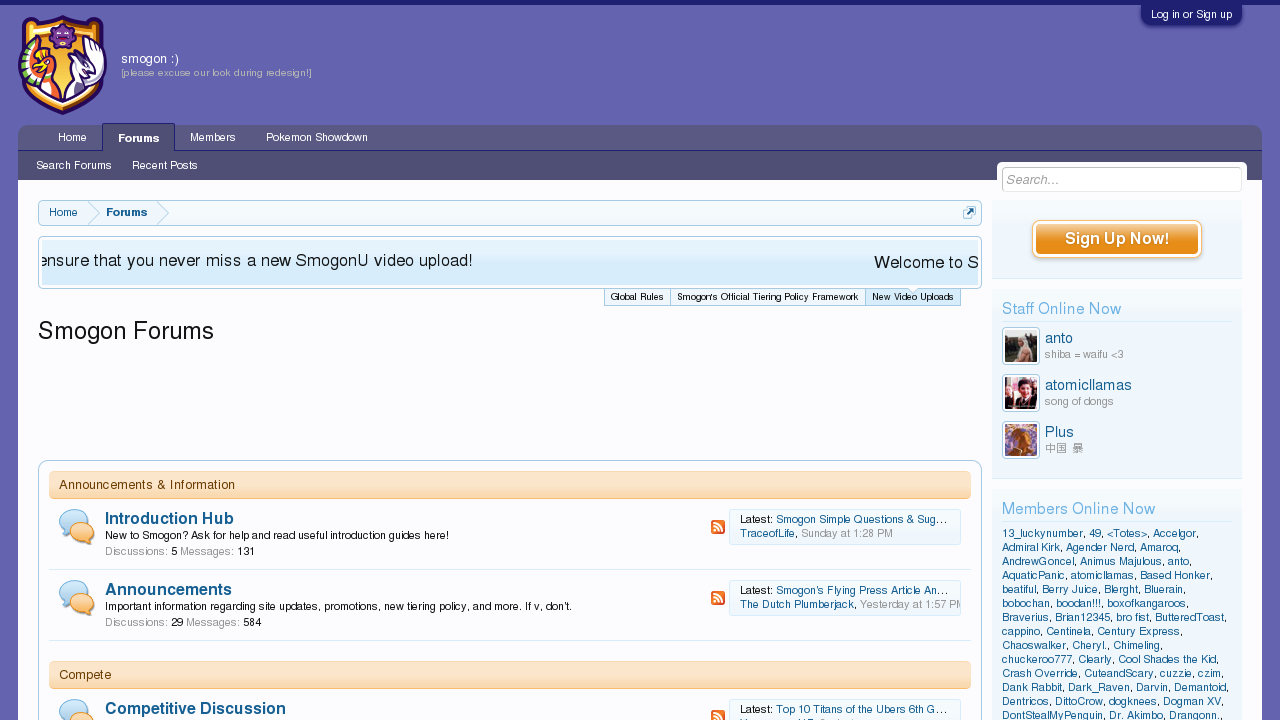1280x720 pixels.
Task: Open latest thread Top 10 Titans of Ubers
Action: coord(861,709)
